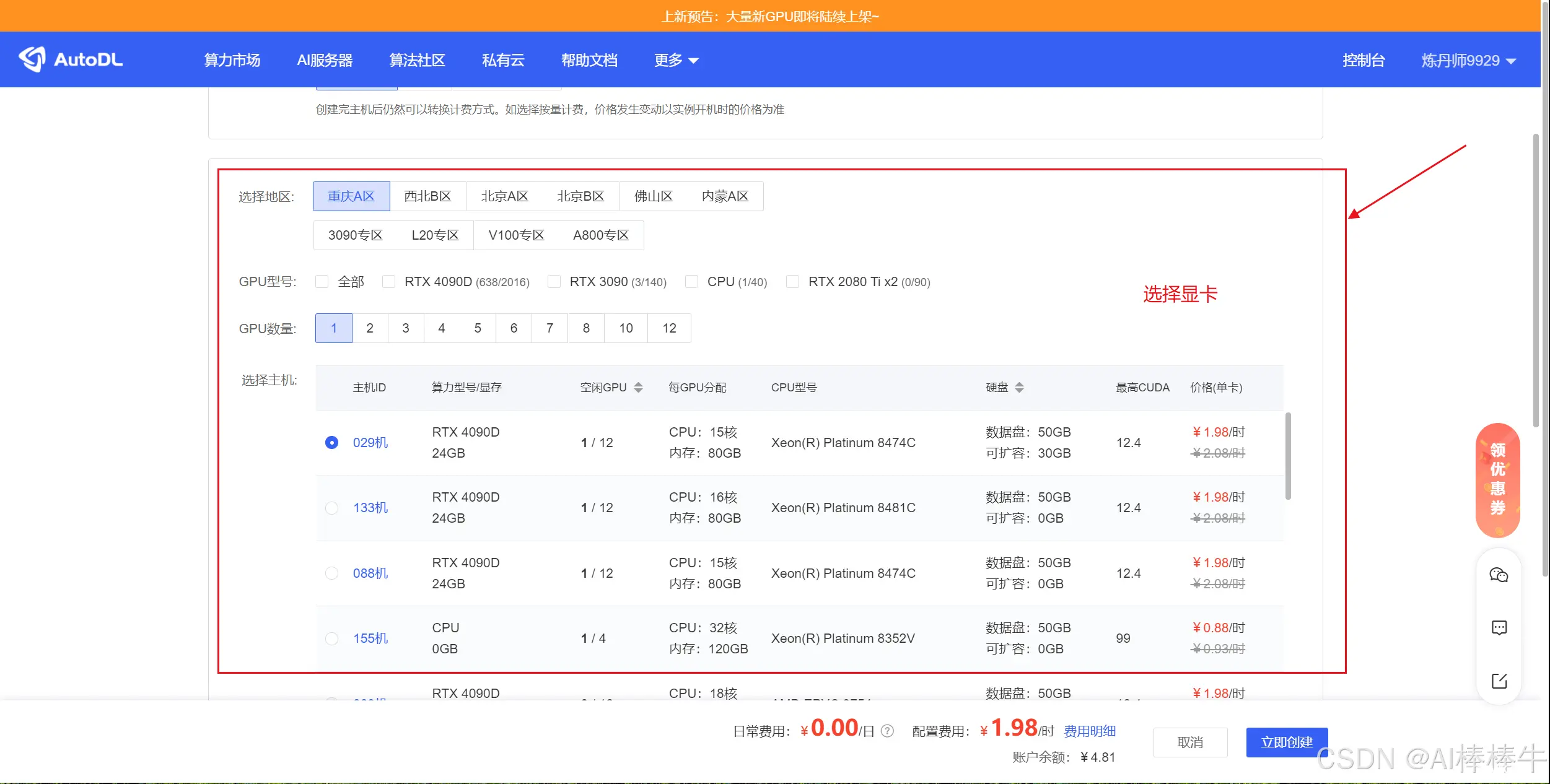Click the 最高CUDA column header
The width and height of the screenshot is (1550, 784).
(1142, 388)
